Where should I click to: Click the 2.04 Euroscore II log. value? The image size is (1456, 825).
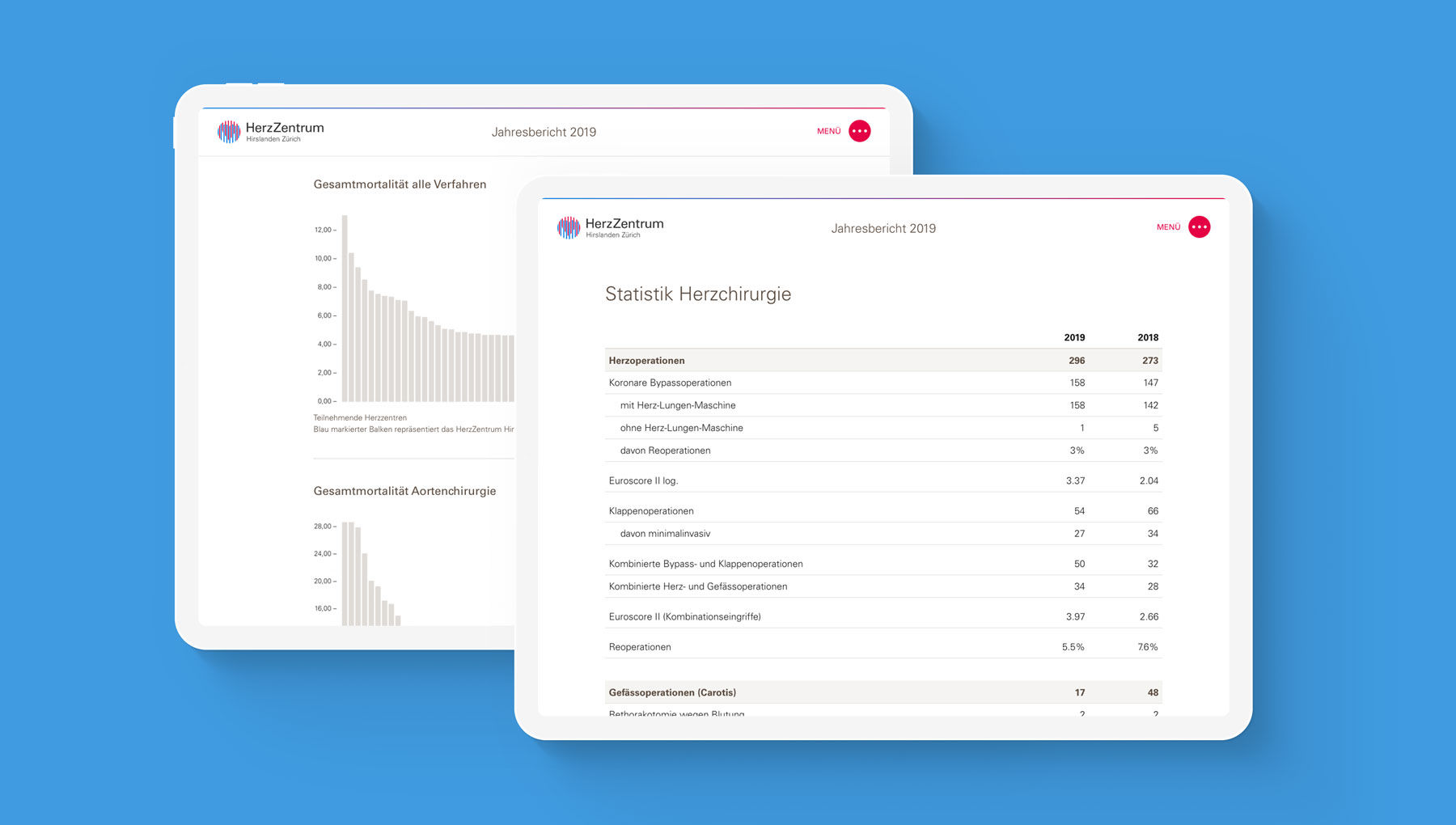[x=1149, y=480]
